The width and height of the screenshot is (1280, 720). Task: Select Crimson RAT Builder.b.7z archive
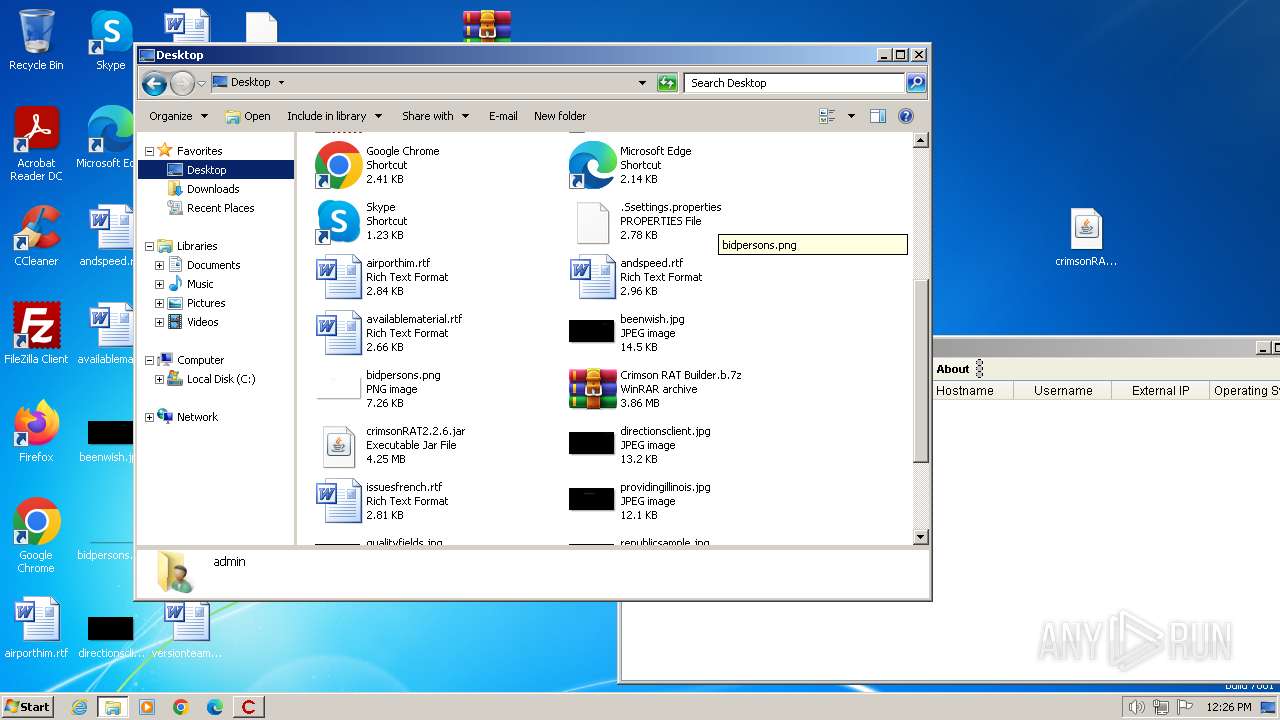point(656,389)
